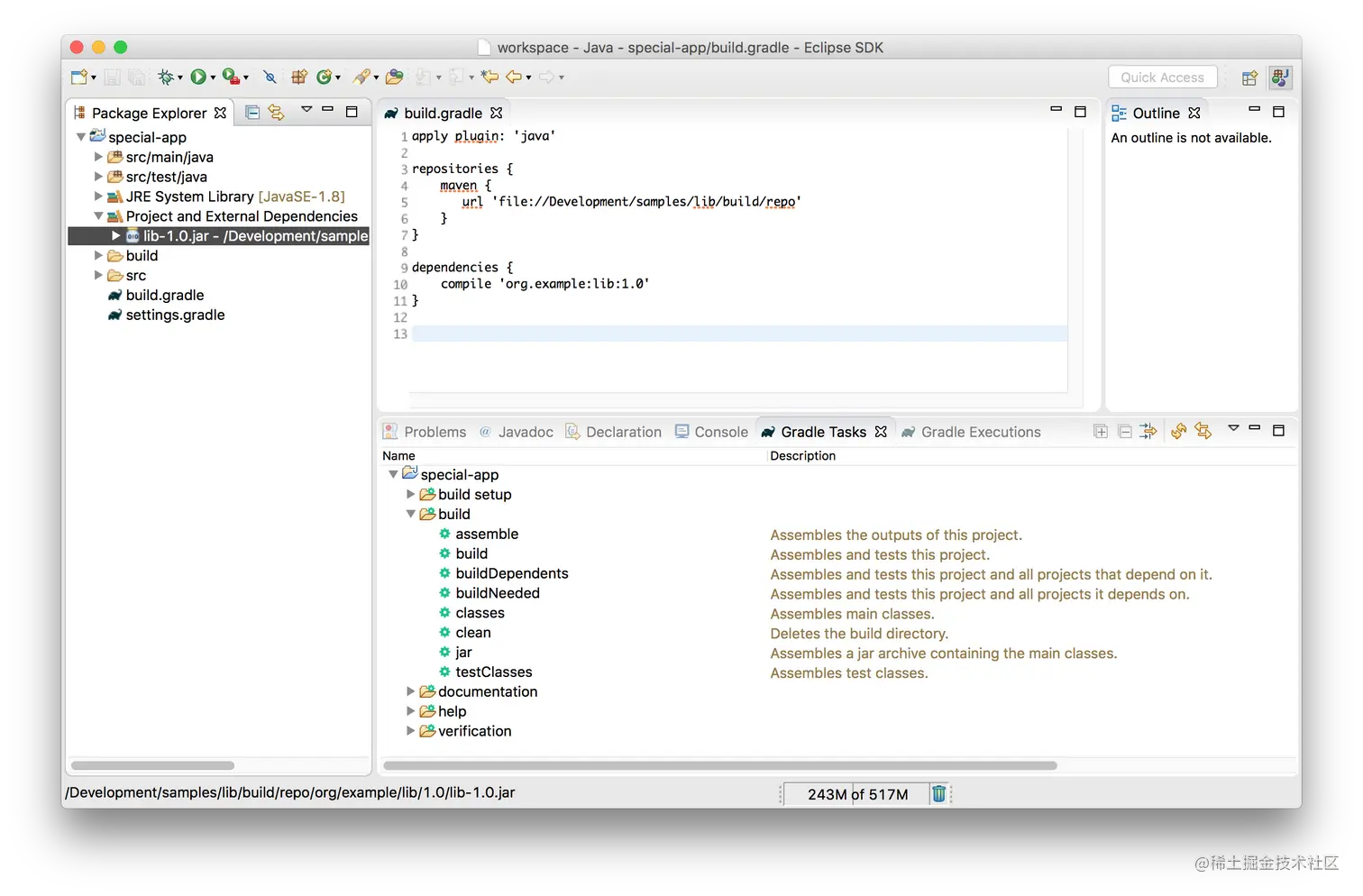Click Collapse All in Package Explorer

[252, 113]
